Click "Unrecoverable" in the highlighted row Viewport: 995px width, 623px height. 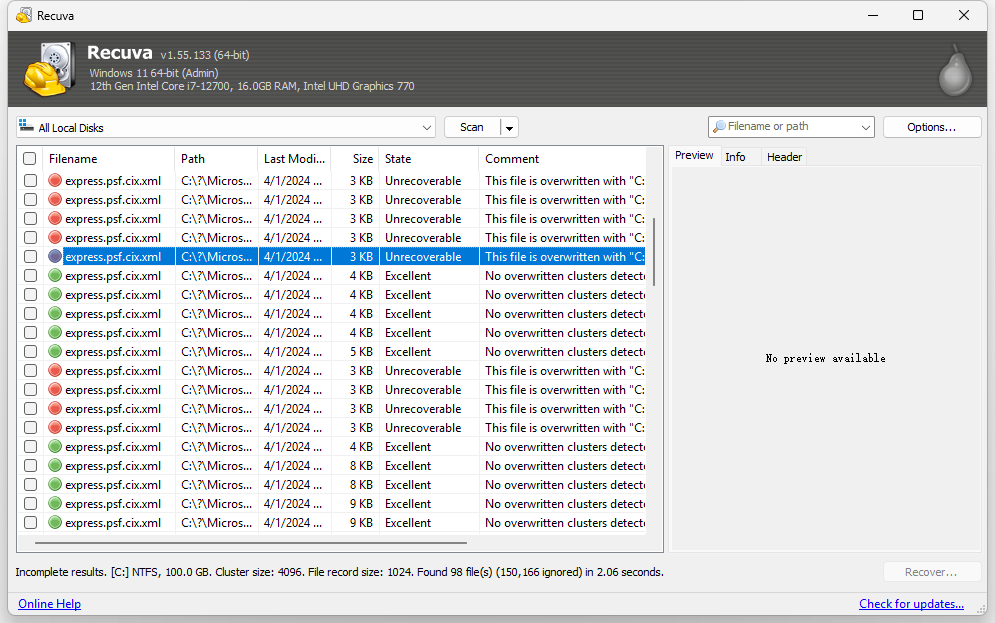[423, 256]
